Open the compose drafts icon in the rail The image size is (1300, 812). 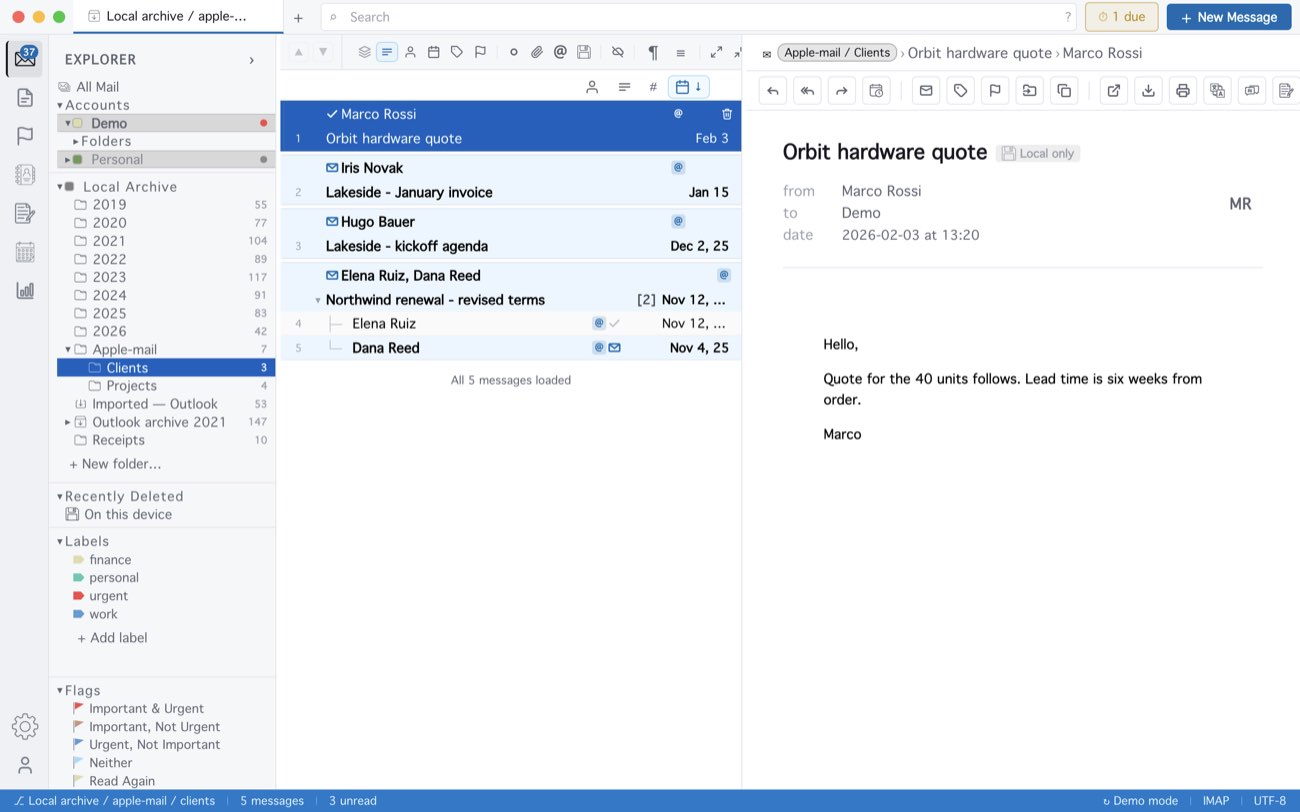(x=25, y=213)
